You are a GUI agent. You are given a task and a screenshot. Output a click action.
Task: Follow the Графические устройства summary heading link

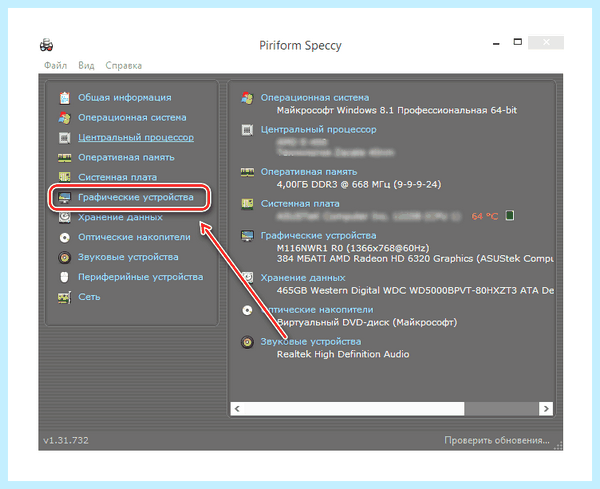(318, 235)
